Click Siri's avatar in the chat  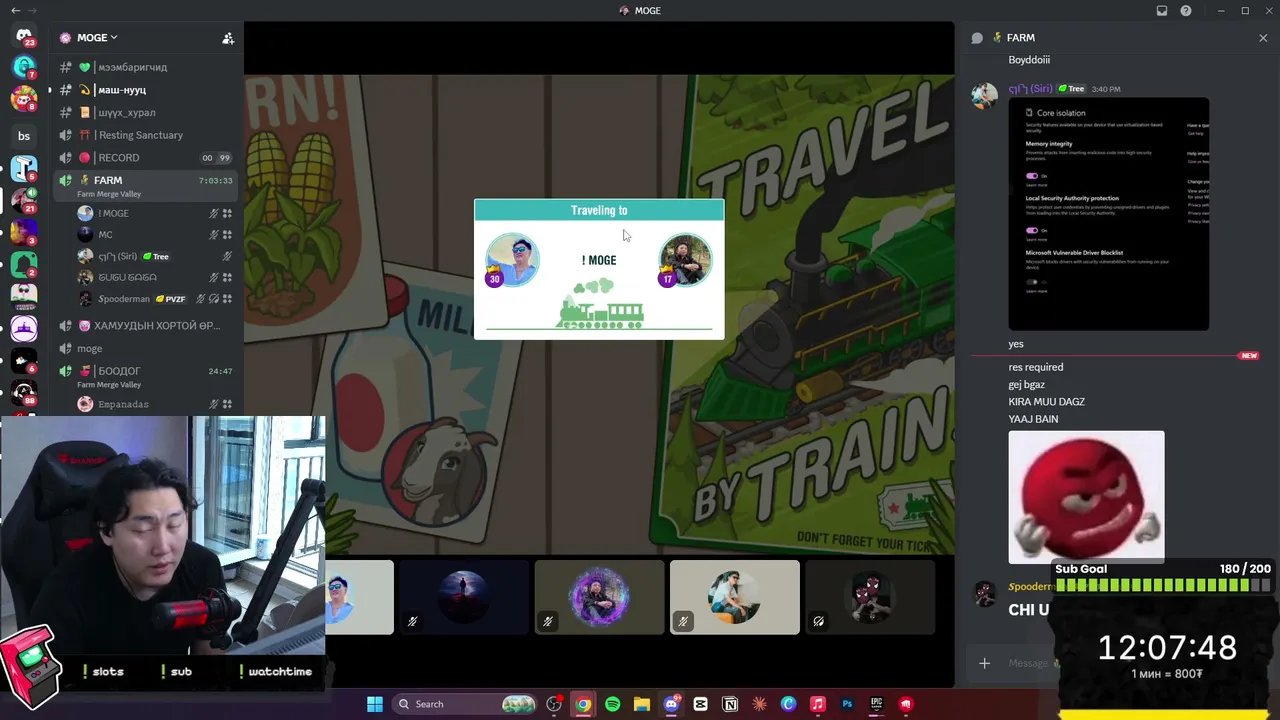[x=985, y=95]
